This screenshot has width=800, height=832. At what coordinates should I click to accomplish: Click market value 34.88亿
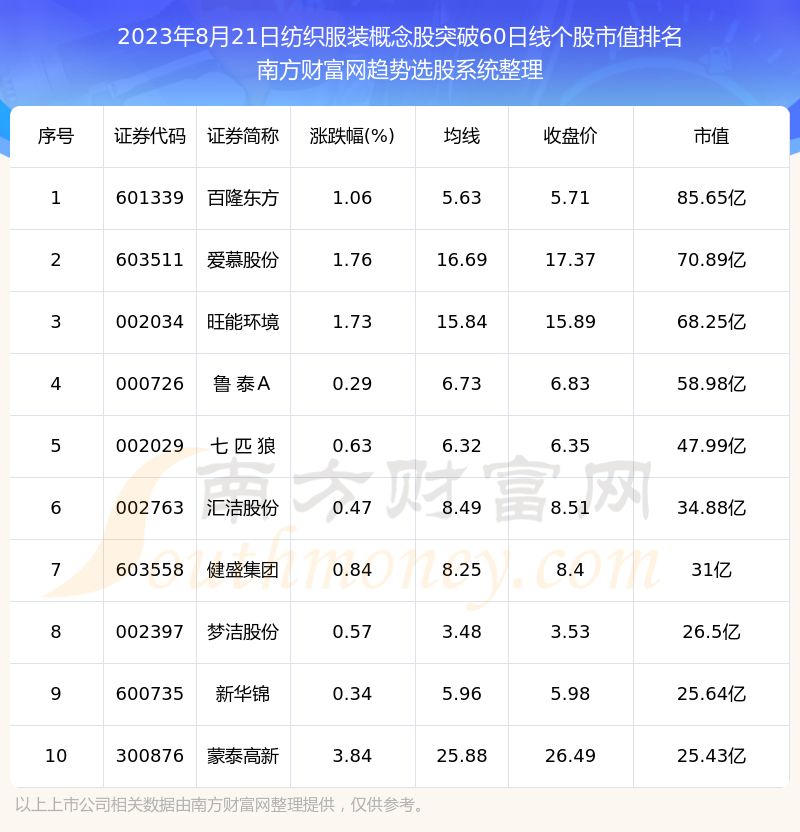(711, 508)
